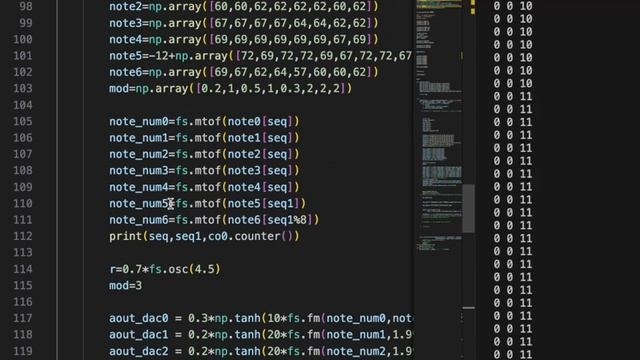Select the empty line numbered 113
Screen dimensions: 640x360
click(x=22, y=253)
